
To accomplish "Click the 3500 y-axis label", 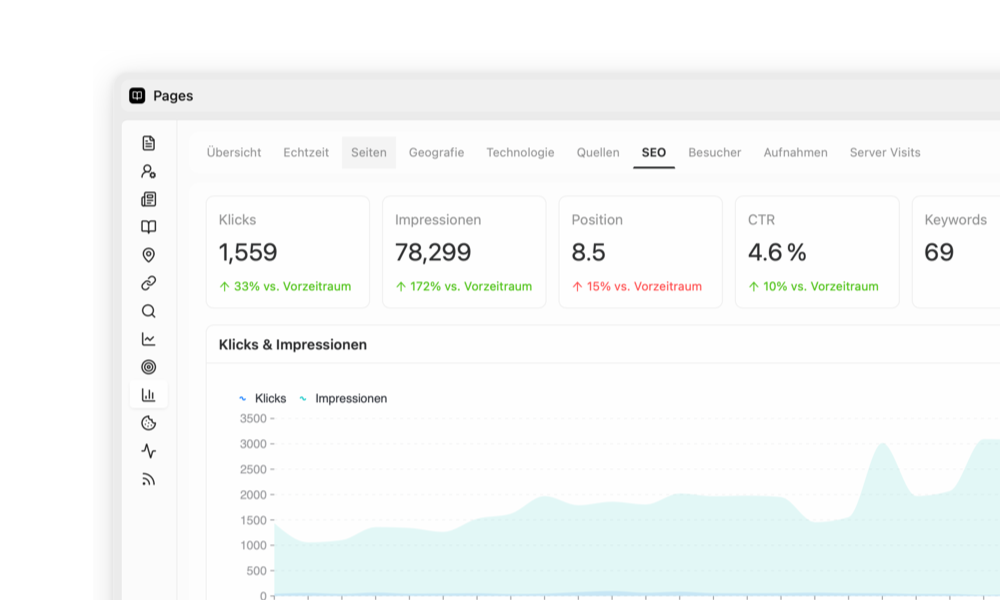I will [253, 419].
